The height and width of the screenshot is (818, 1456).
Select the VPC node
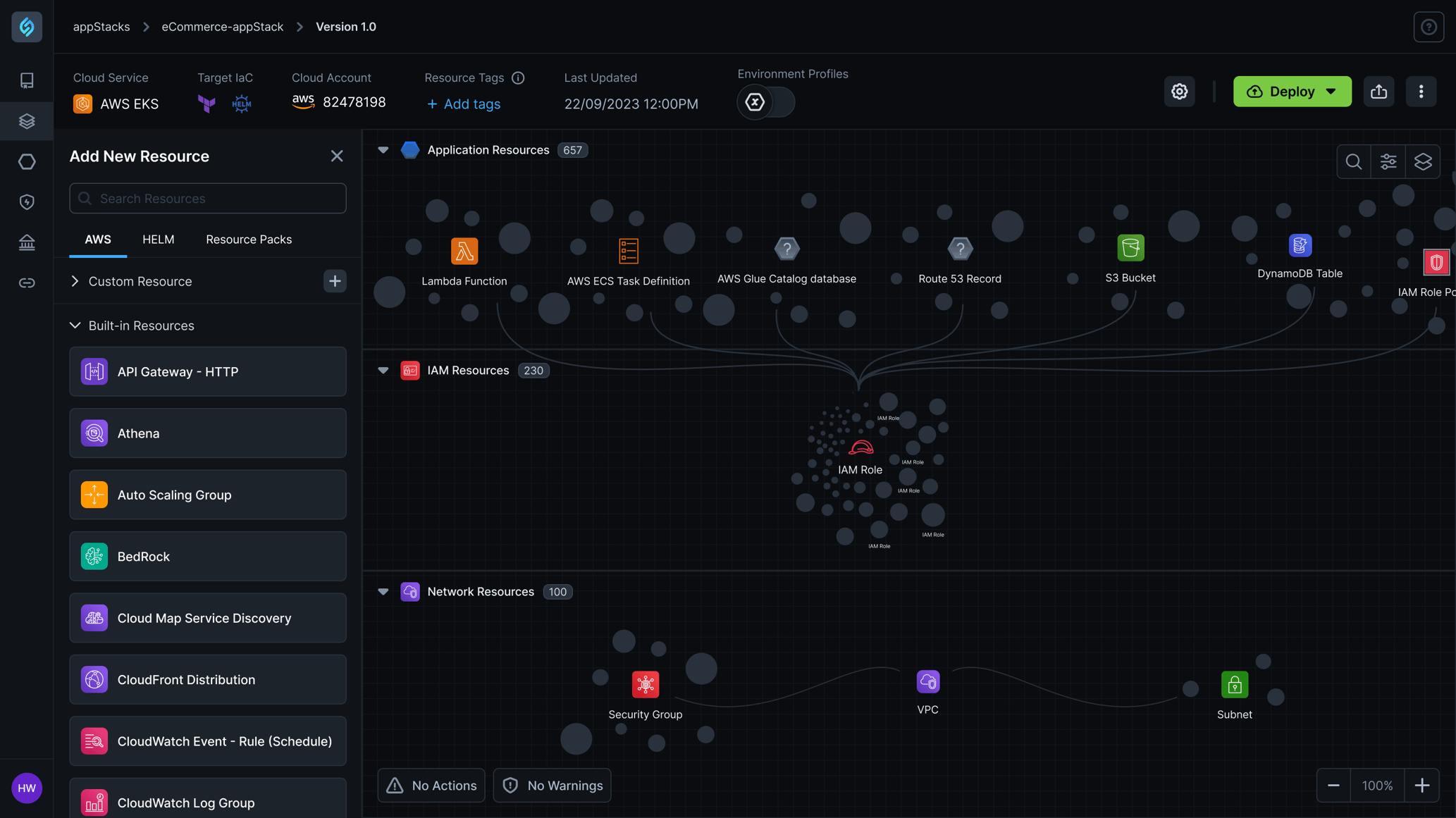coord(927,681)
